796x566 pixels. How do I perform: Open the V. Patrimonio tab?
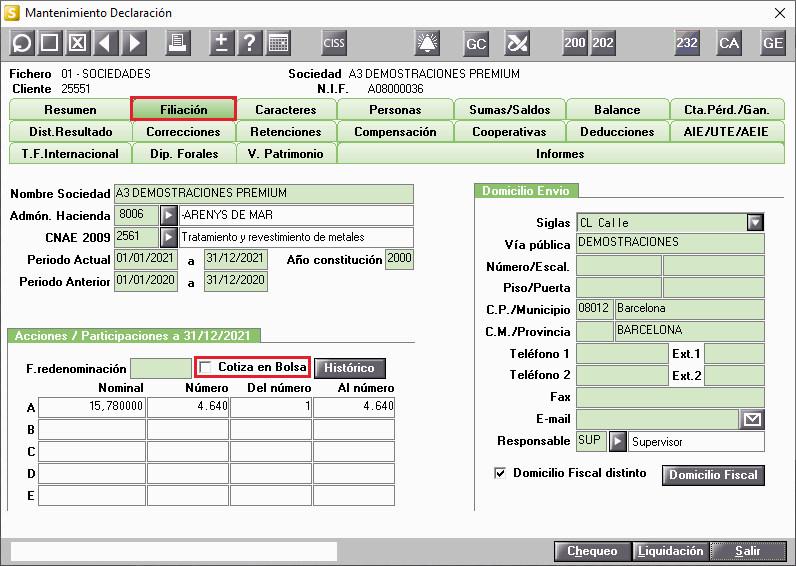point(286,153)
